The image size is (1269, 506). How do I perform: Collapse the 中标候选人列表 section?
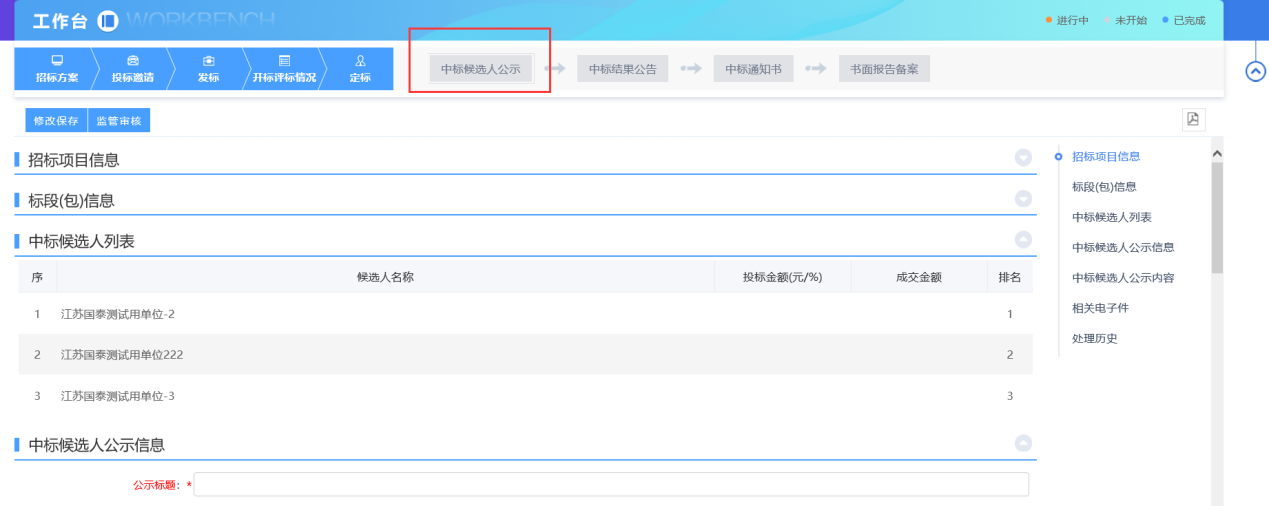click(1023, 240)
